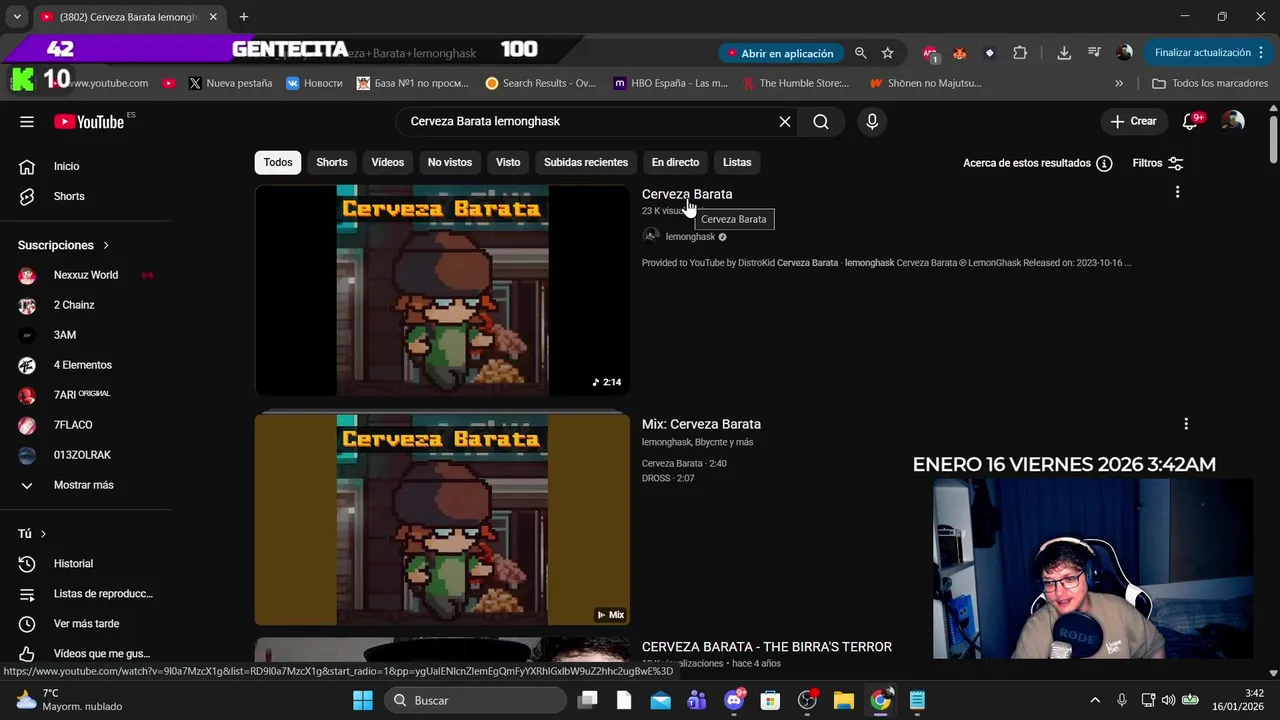Start voice search with the microphone
Image resolution: width=1280 pixels, height=720 pixels.
point(872,121)
